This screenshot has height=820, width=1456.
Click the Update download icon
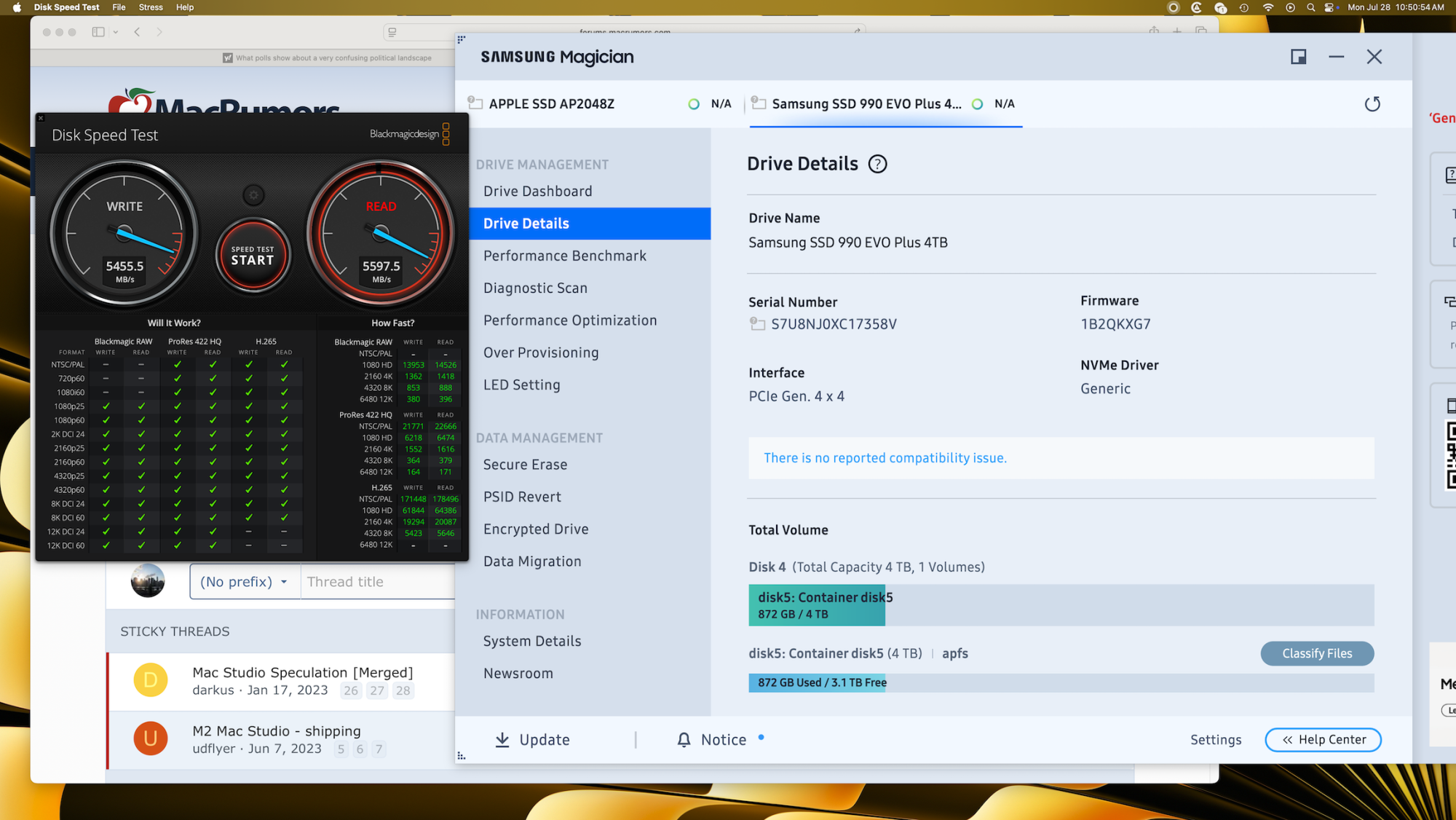[502, 740]
